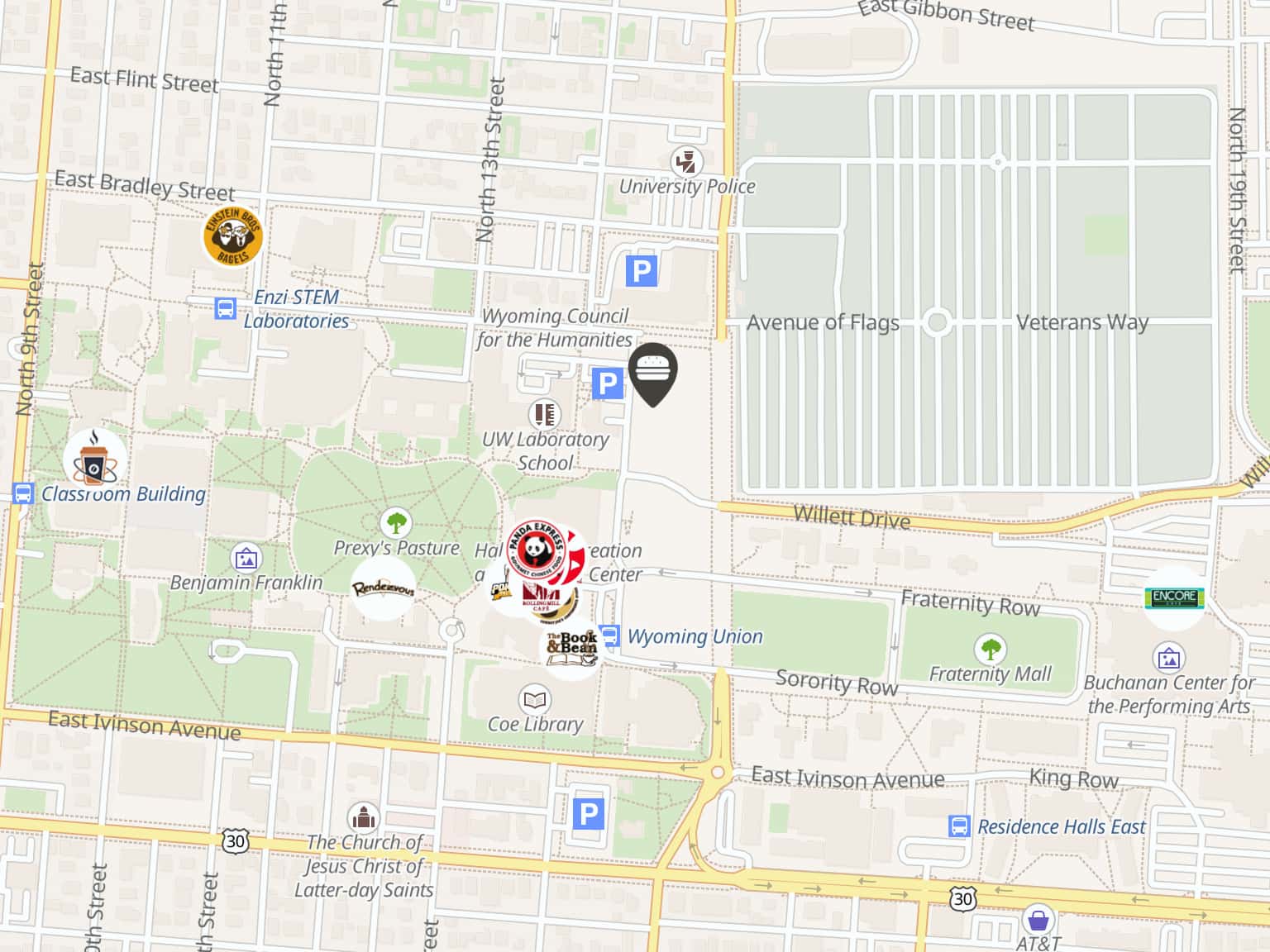Click the Einstein Bros Bagels marker
The width and height of the screenshot is (1270, 952).
coord(233,237)
